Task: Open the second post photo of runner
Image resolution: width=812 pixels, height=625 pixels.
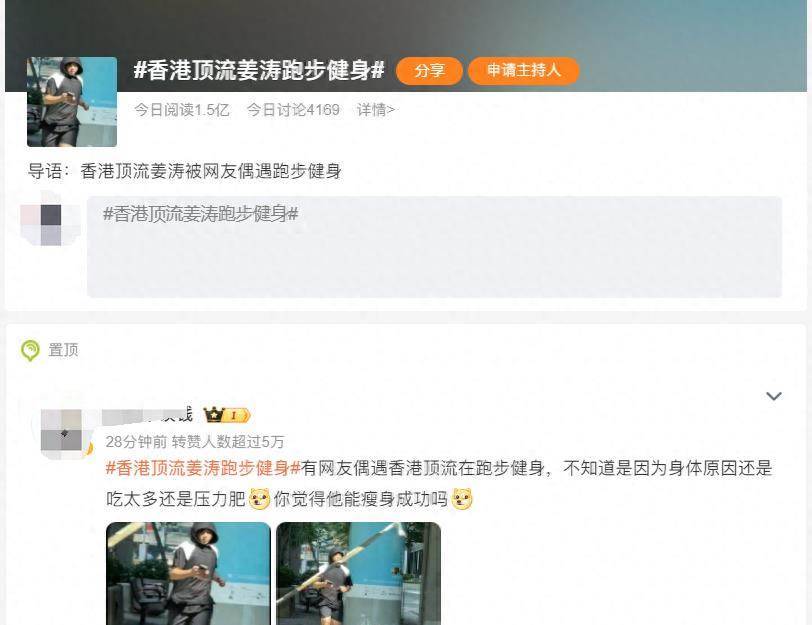Action: pos(358,573)
